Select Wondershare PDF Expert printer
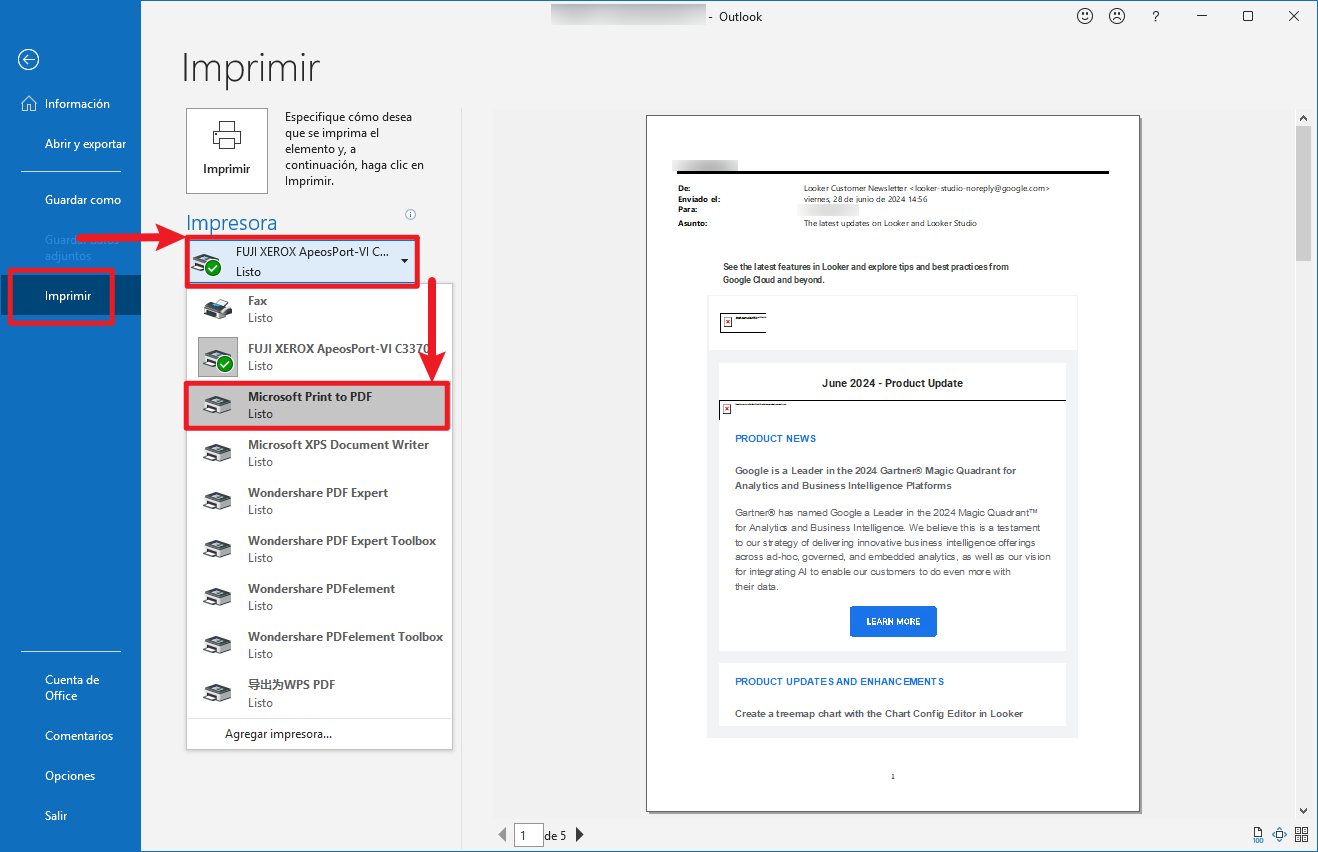This screenshot has width=1318, height=852. point(319,501)
